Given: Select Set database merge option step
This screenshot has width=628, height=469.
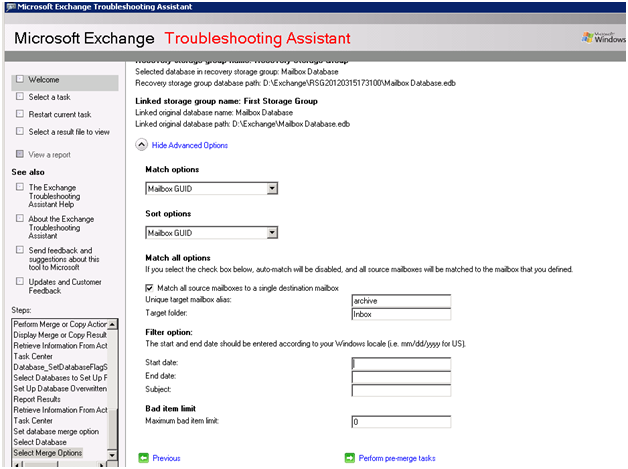Looking at the screenshot, I should tap(56, 431).
